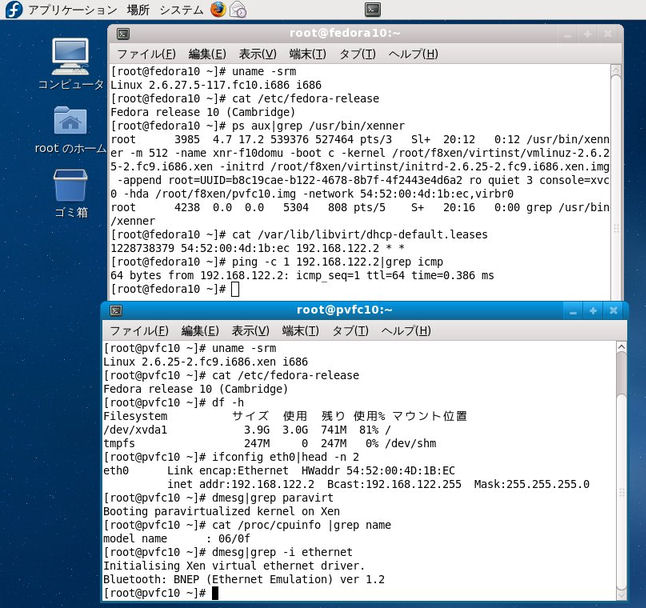The image size is (646, 608).
Task: Open the root のホーム folder icon
Action: coord(70,130)
